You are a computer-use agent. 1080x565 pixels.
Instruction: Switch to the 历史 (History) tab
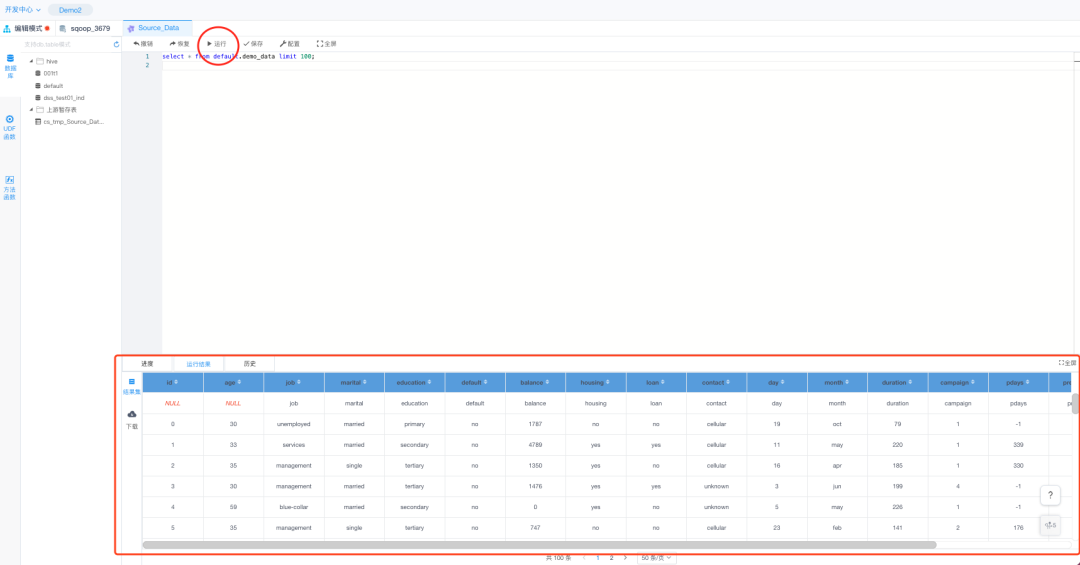click(x=249, y=364)
